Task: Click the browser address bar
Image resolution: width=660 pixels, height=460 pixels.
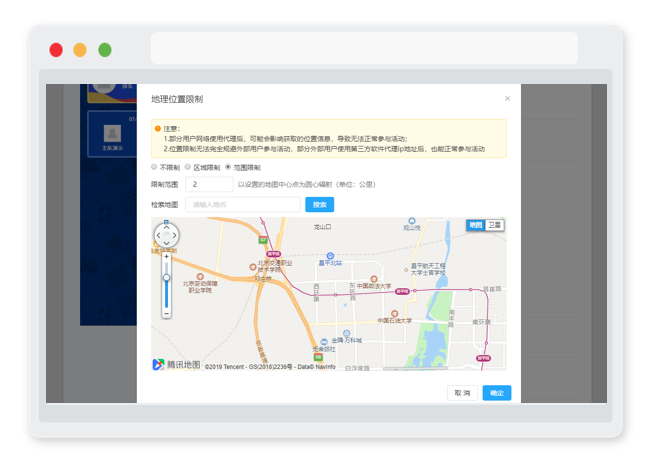Action: coord(364,48)
